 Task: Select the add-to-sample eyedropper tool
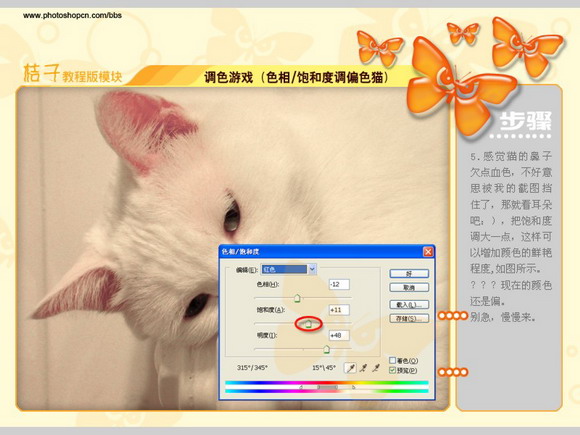[x=364, y=368]
